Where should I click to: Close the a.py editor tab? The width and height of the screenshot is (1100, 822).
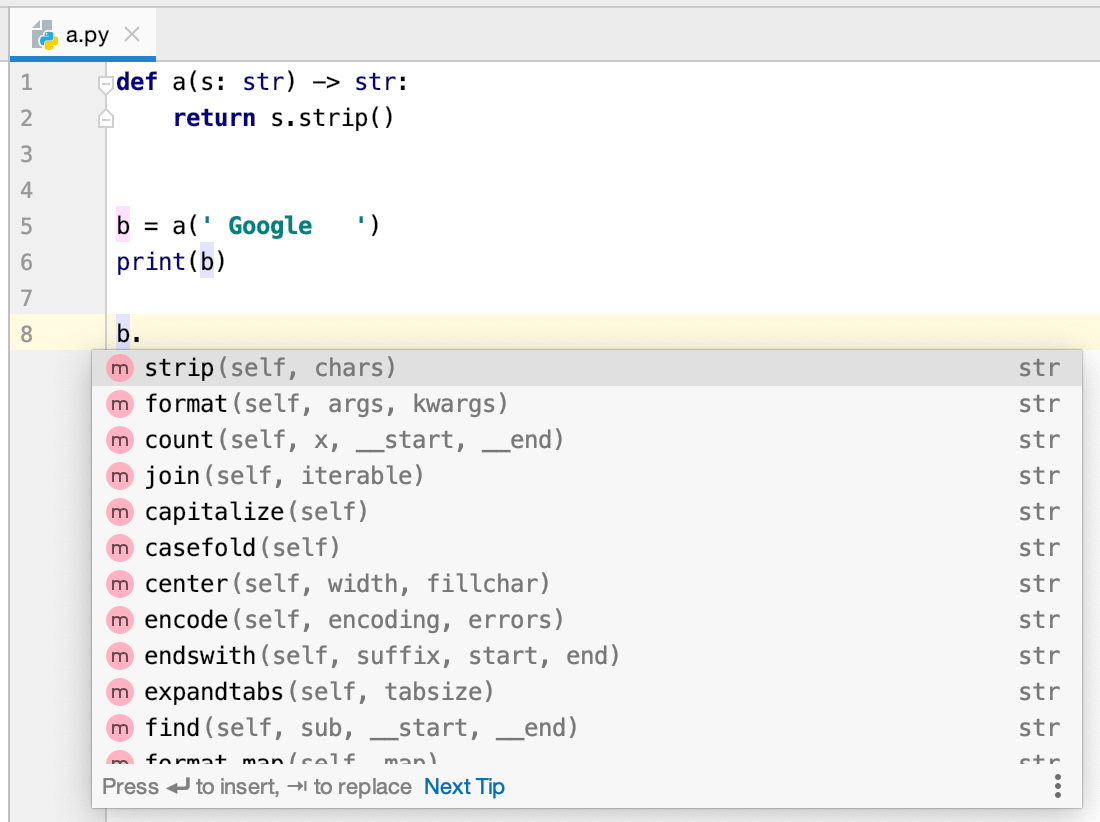[x=131, y=35]
